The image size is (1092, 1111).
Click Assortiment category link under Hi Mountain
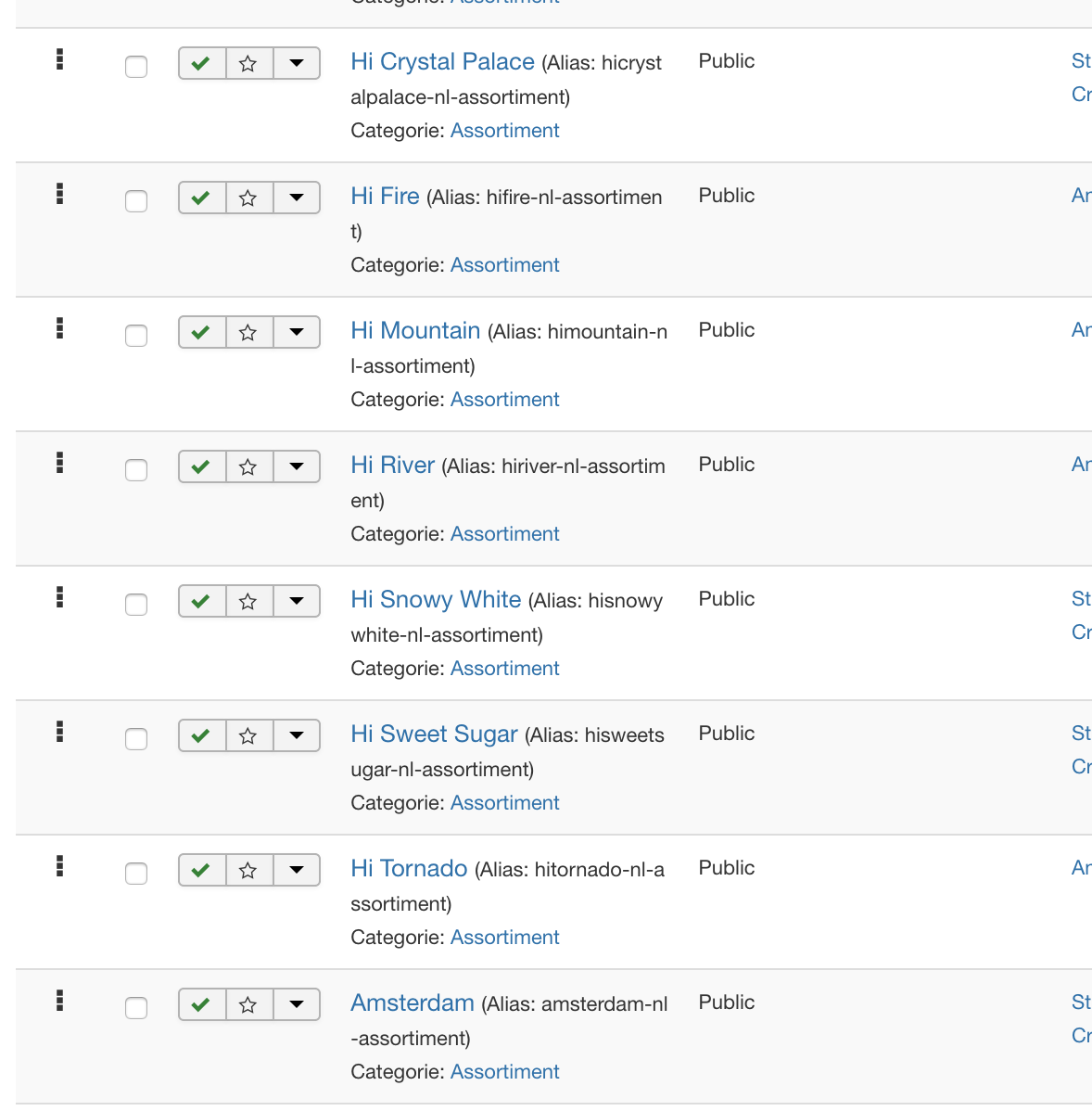click(504, 400)
